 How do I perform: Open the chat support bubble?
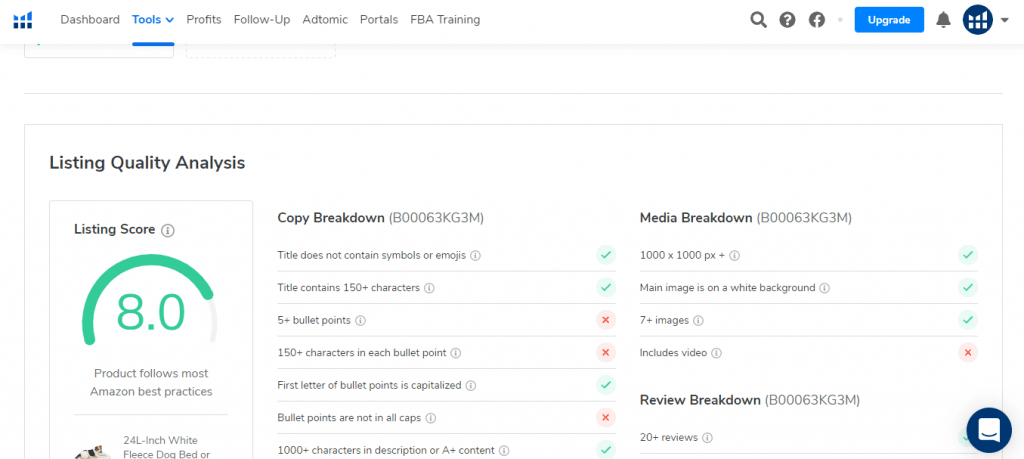(x=989, y=430)
